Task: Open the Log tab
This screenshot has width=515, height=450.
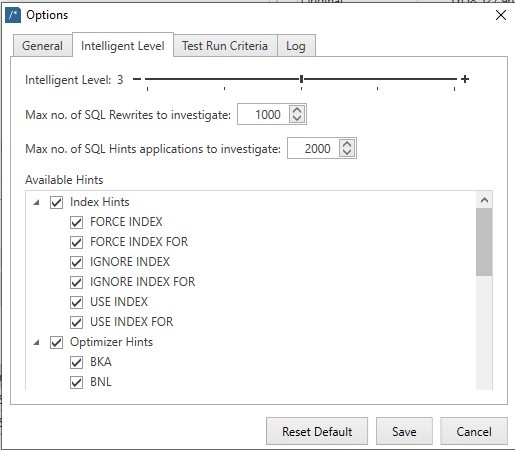Action: [296, 46]
